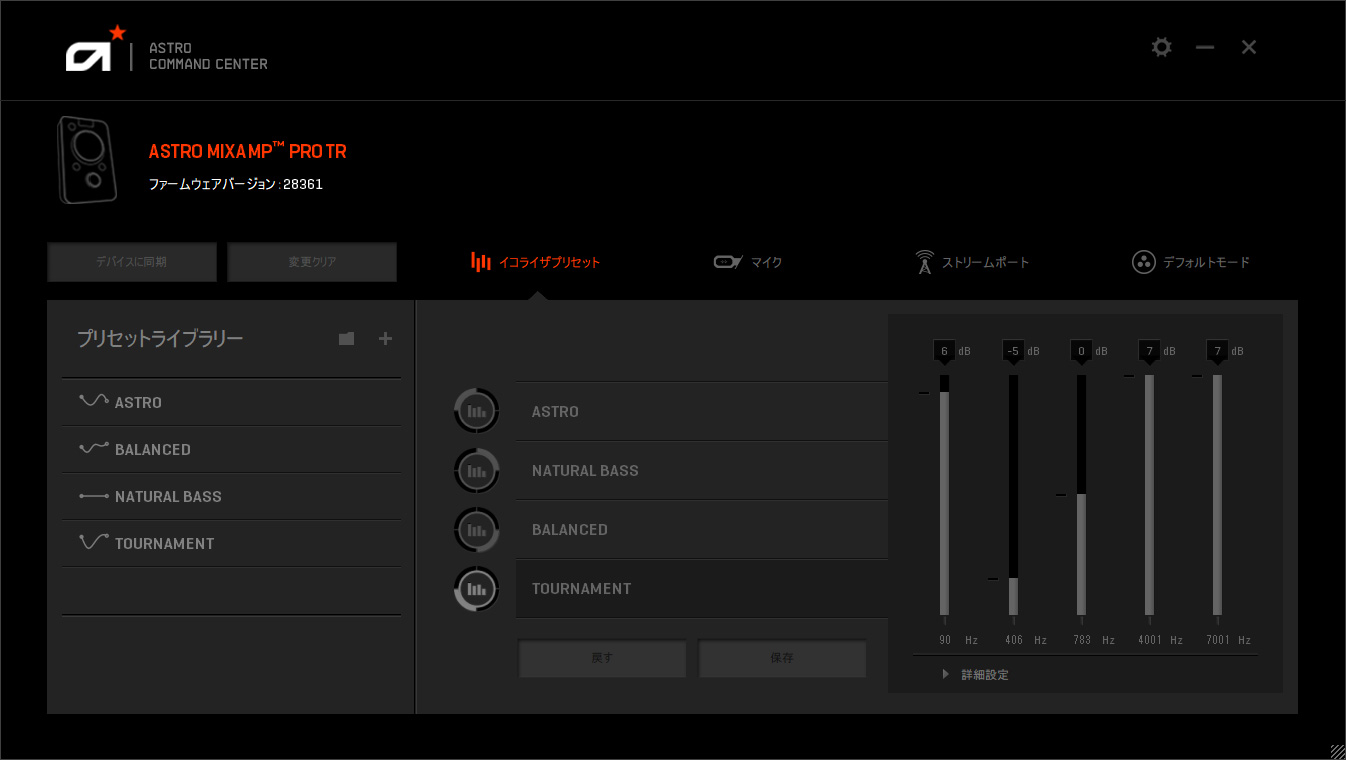Select TOURNAMENT in the preset library

coord(231,543)
